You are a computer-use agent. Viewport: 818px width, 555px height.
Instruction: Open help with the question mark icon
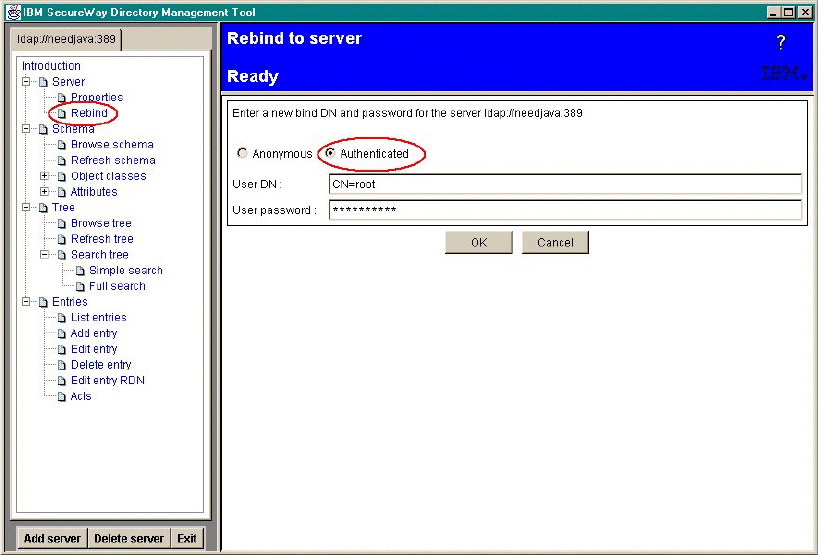click(x=780, y=42)
